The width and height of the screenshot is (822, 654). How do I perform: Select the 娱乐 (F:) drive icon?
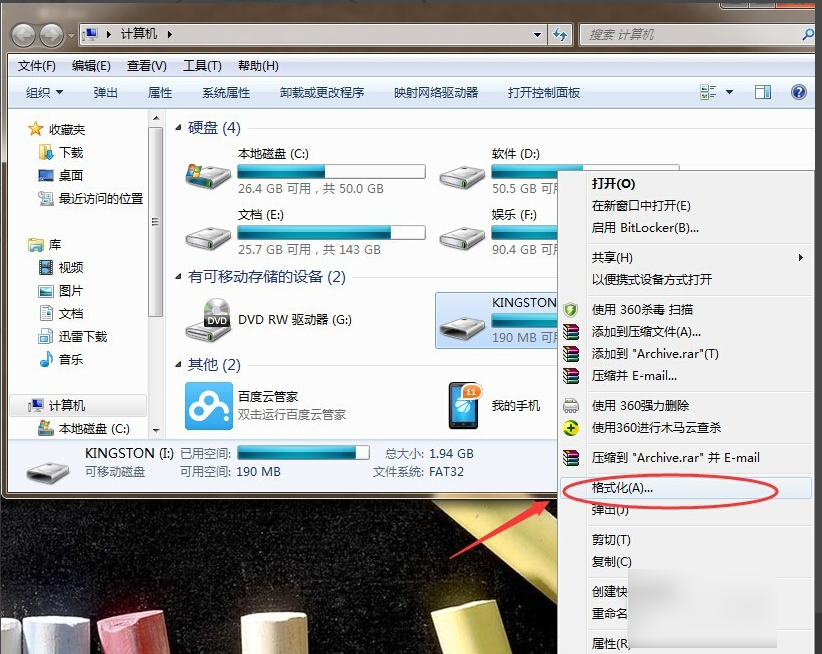pyautogui.click(x=462, y=238)
